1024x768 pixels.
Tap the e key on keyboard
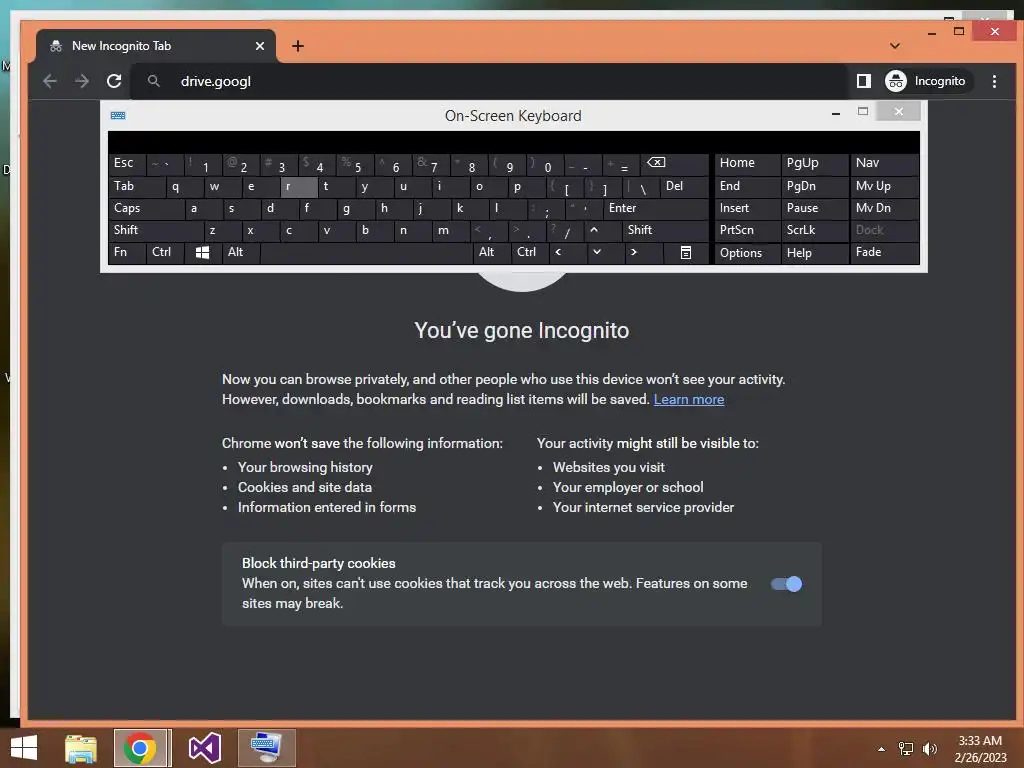[x=261, y=187]
